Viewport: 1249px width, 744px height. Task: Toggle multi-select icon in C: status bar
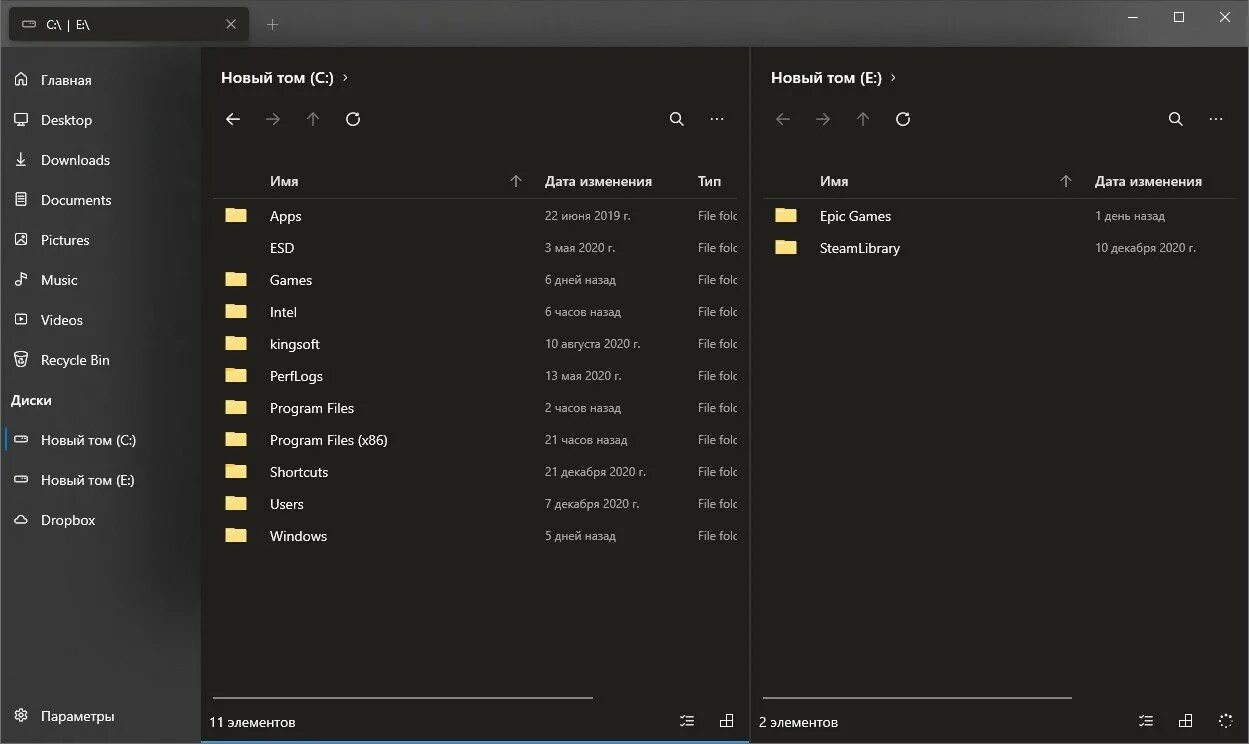687,721
